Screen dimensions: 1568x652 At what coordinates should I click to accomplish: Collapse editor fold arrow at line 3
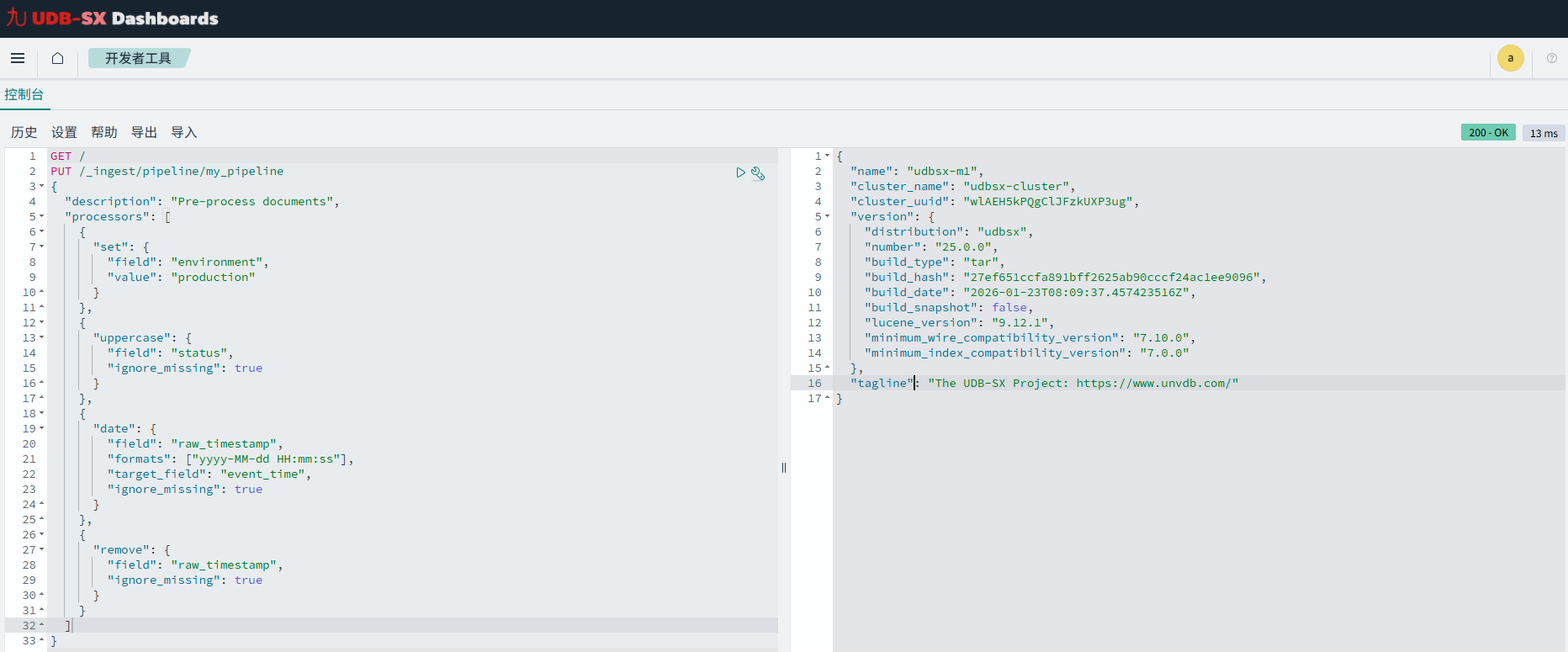[41, 187]
